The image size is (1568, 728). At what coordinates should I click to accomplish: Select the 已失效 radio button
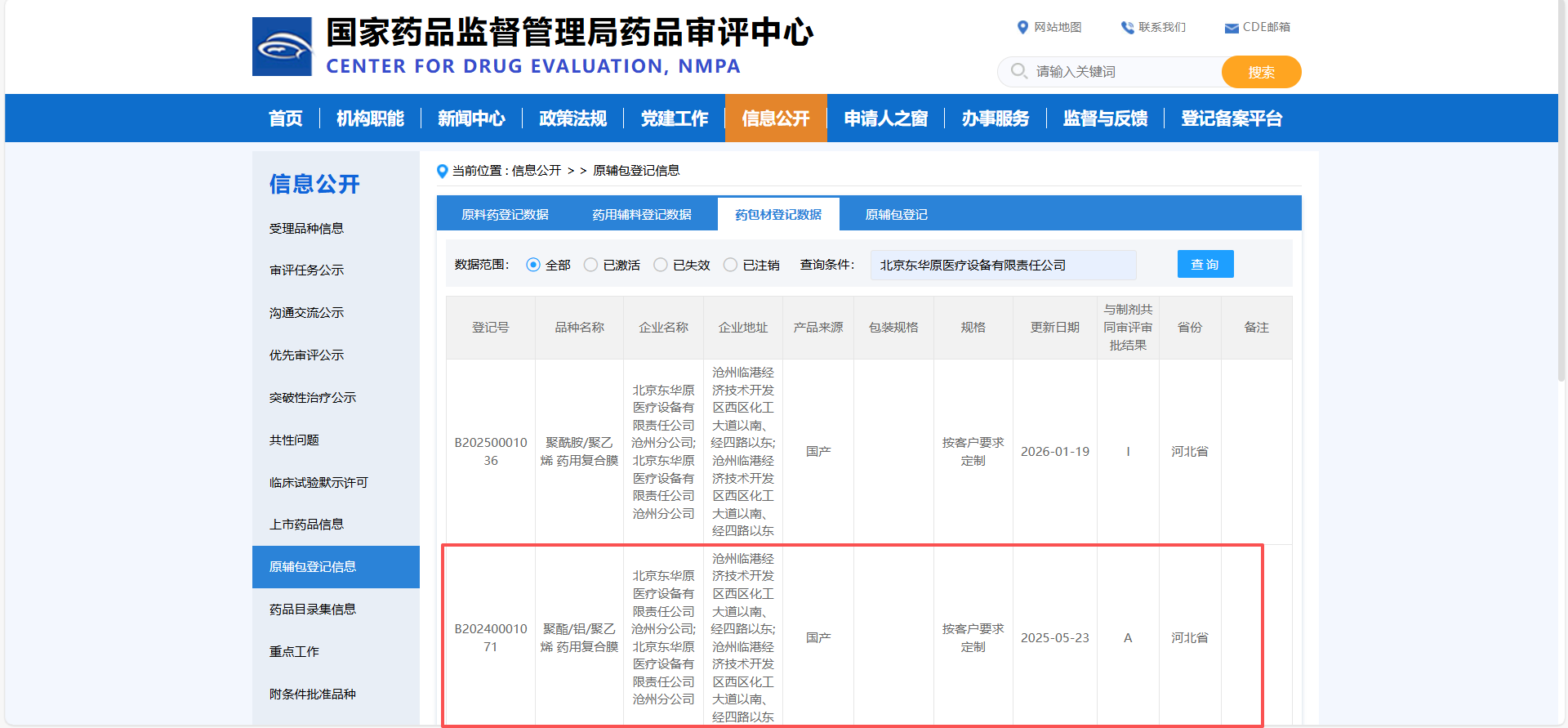[x=661, y=265]
